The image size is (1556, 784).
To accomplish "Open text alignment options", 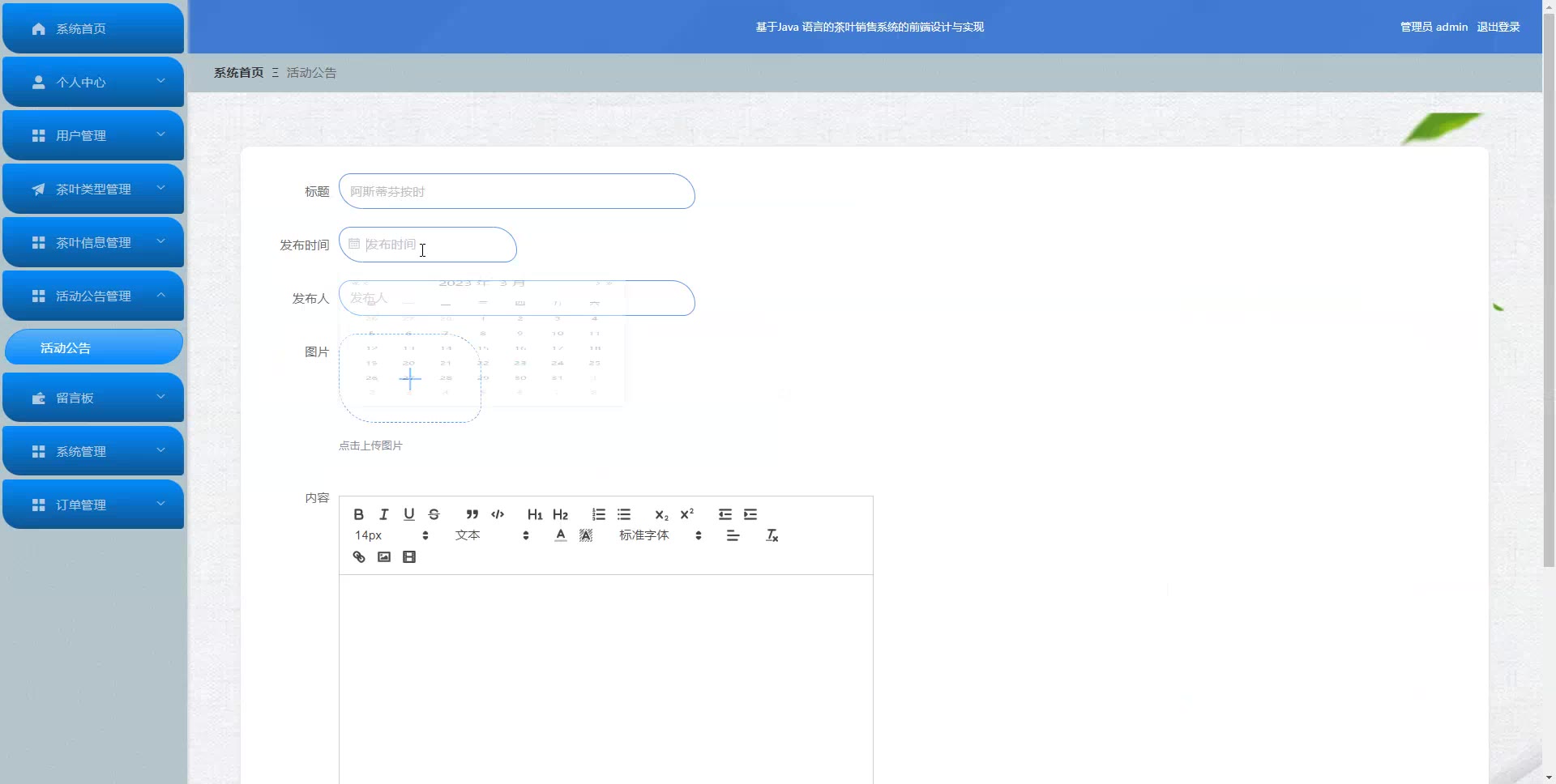I will pos(733,535).
